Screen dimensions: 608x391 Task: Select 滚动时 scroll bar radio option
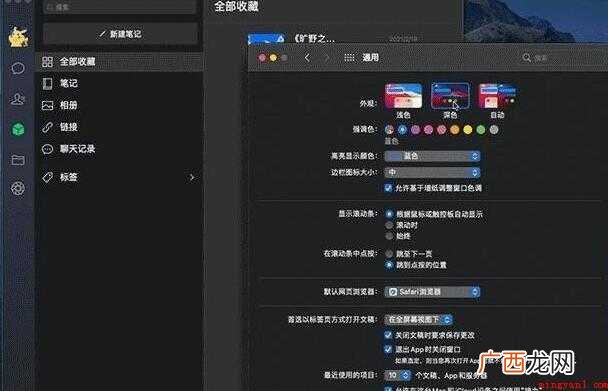click(389, 225)
